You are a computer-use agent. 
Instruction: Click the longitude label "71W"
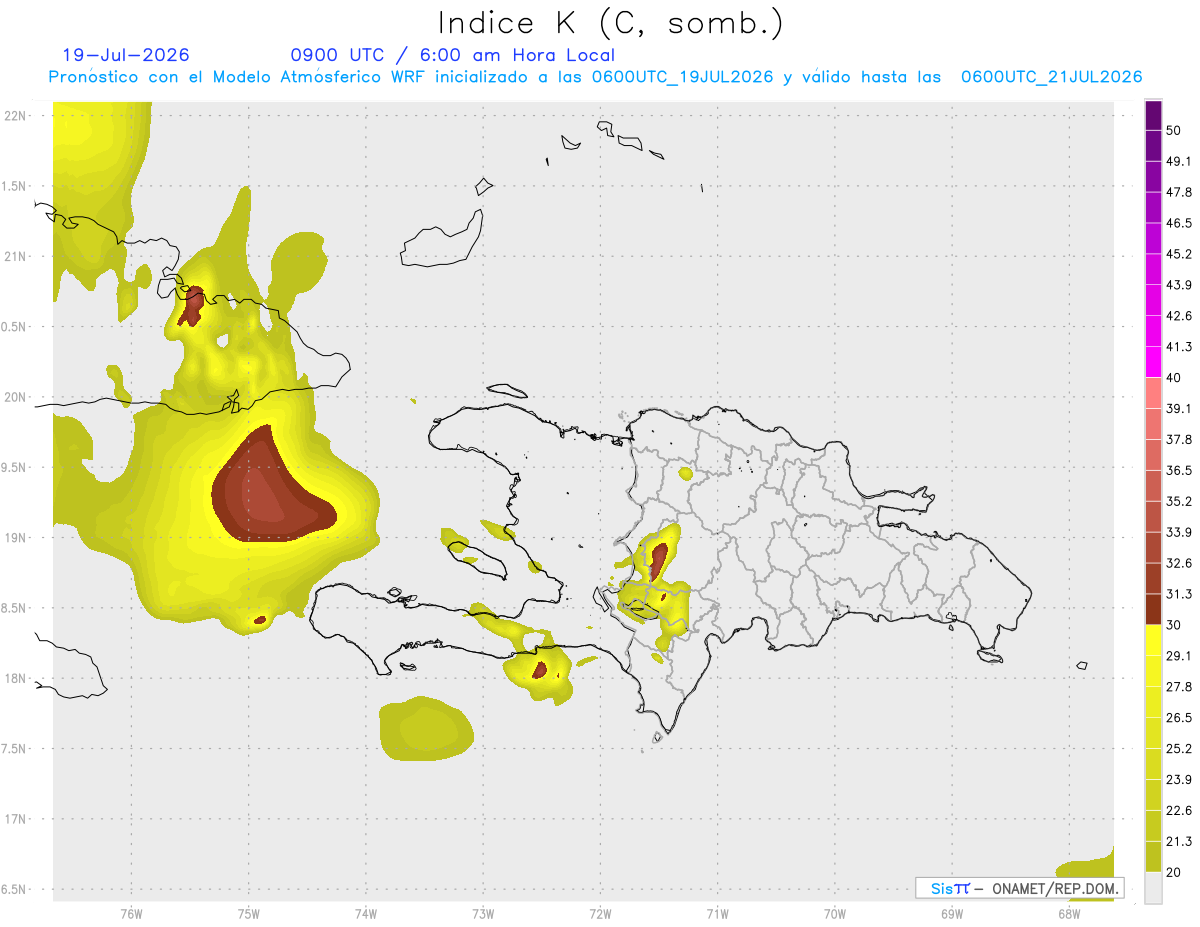click(x=717, y=913)
